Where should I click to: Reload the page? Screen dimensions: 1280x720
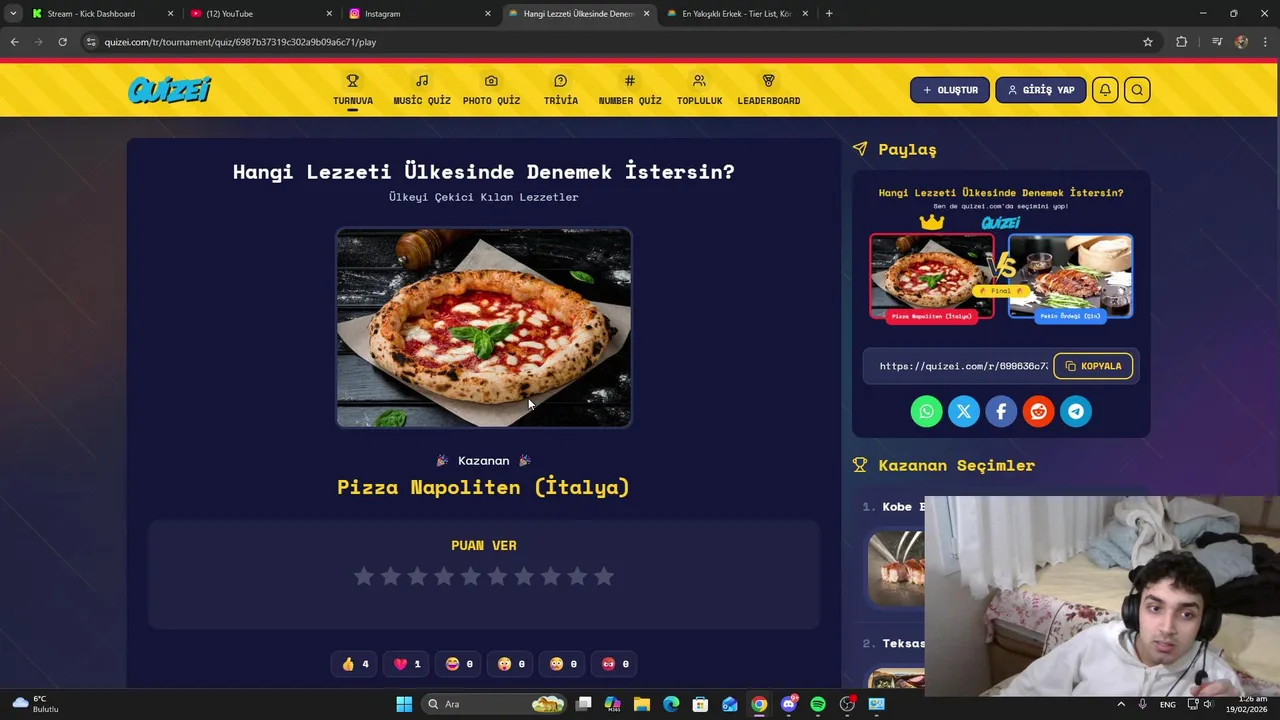coord(62,42)
